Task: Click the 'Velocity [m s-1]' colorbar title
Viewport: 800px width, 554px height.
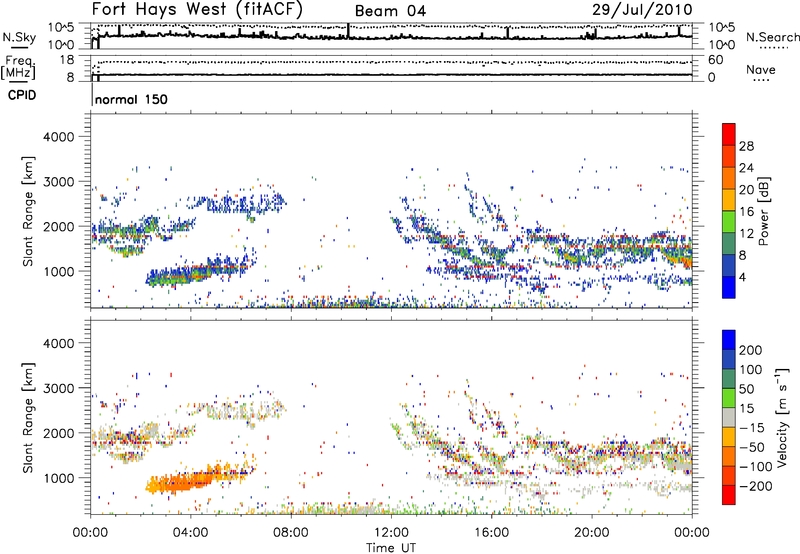Action: click(x=782, y=417)
